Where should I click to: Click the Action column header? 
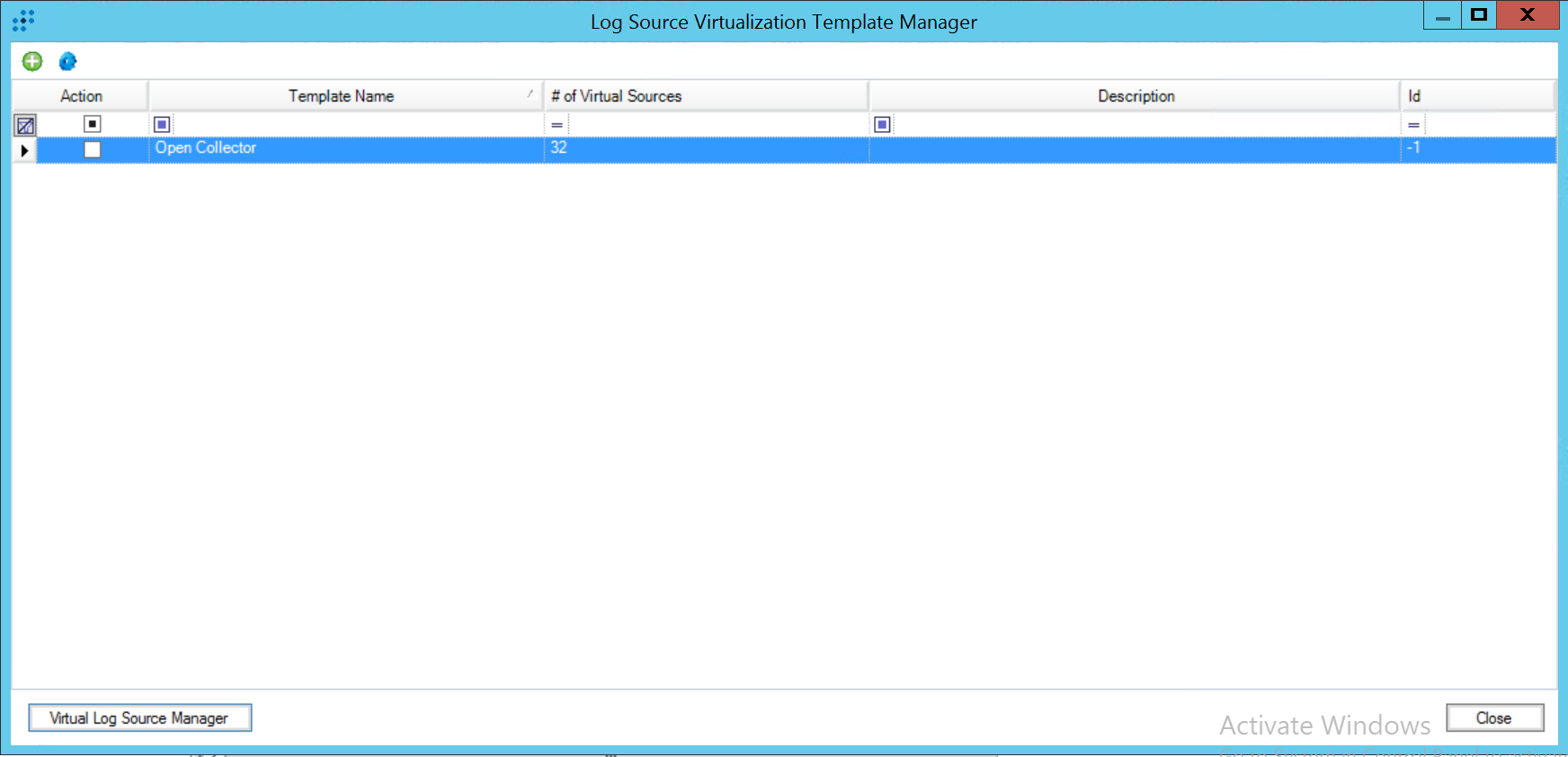click(81, 96)
